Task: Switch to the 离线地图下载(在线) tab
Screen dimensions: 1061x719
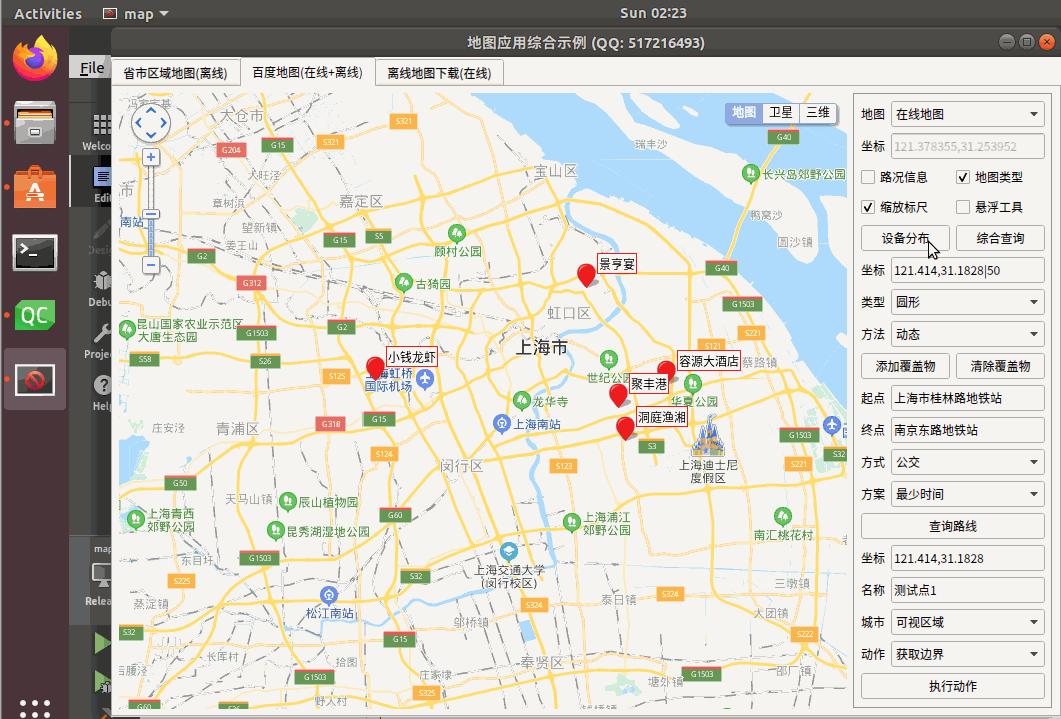Action: click(438, 72)
